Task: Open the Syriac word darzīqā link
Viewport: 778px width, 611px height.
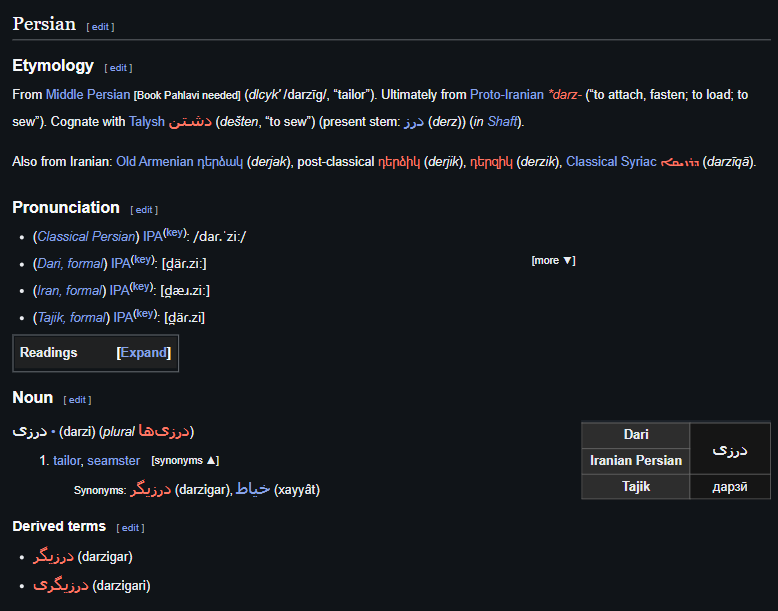Action: [680, 162]
